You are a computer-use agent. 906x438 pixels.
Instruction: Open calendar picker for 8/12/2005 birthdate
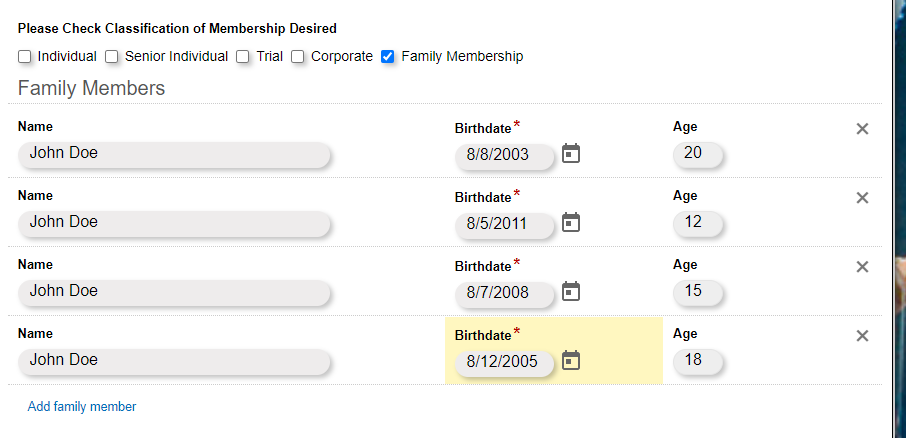[x=571, y=360]
